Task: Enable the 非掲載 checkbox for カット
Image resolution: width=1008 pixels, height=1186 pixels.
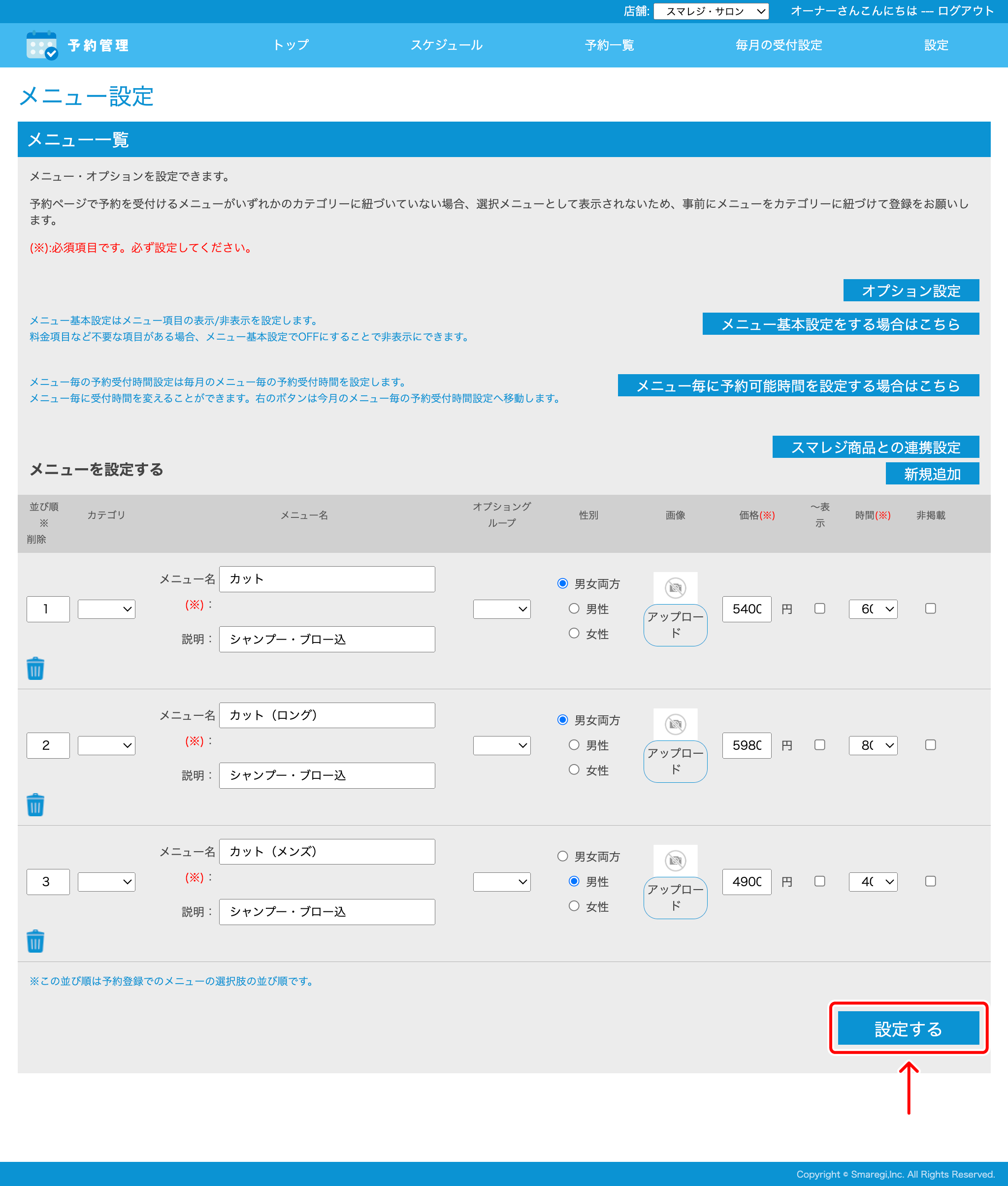Action: (x=931, y=609)
